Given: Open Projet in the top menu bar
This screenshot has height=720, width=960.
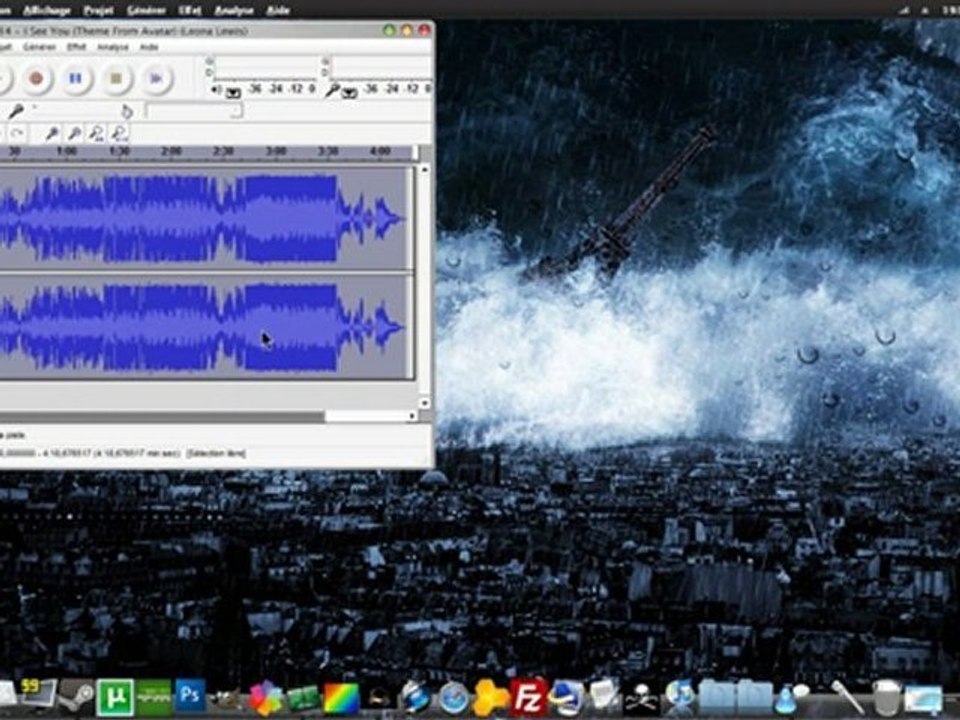Looking at the screenshot, I should (98, 10).
